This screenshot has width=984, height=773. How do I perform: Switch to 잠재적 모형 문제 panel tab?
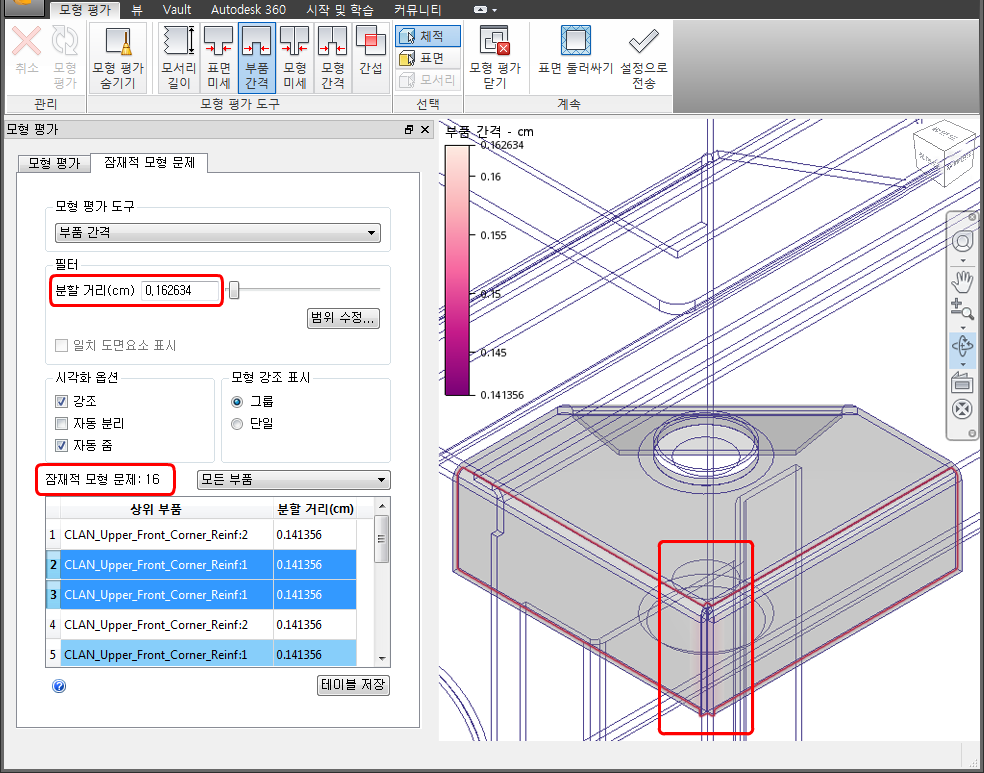click(149, 163)
